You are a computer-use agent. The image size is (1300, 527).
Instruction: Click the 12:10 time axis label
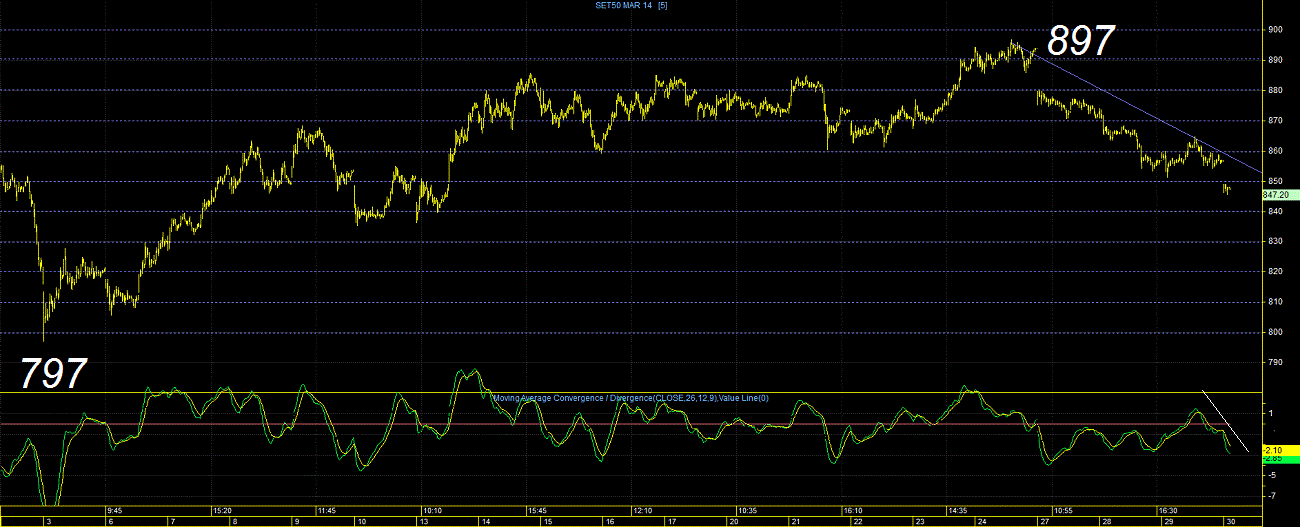click(642, 510)
